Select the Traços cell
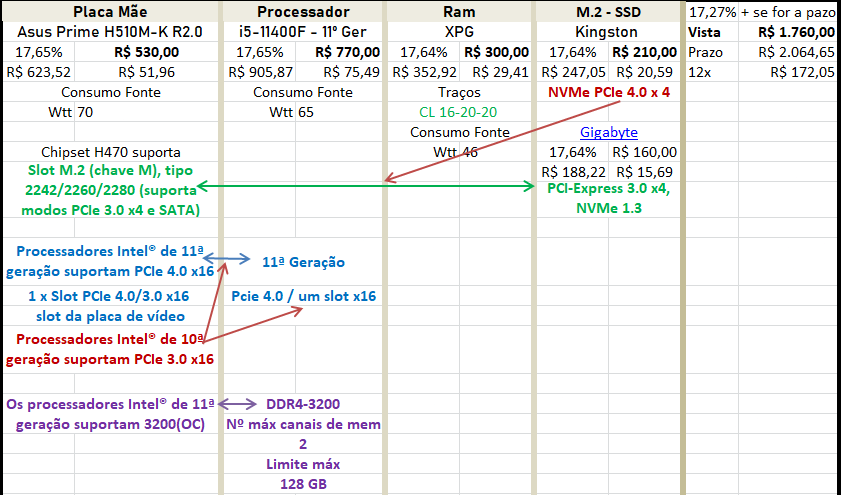The height and width of the screenshot is (495, 841). click(459, 92)
